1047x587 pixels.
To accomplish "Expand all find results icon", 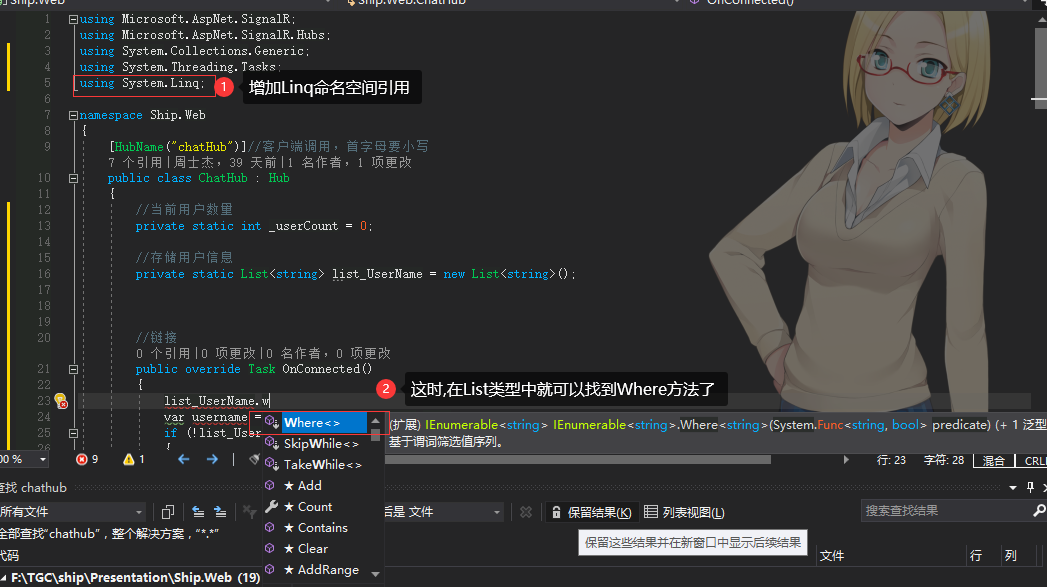I will pos(220,512).
